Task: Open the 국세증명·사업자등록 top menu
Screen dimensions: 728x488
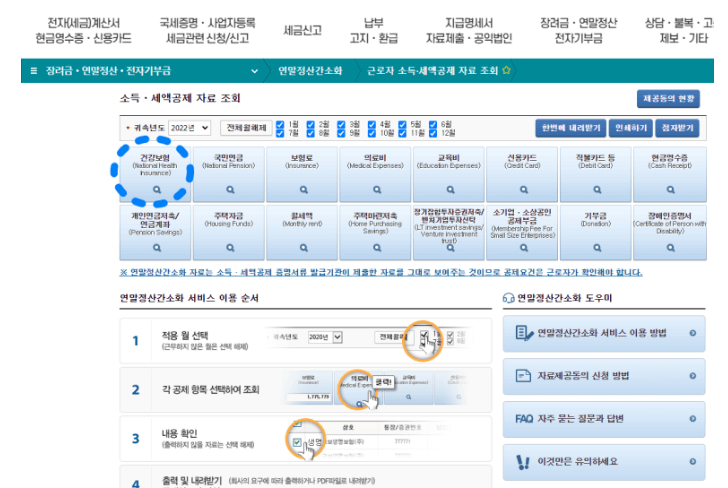Action: (x=208, y=30)
